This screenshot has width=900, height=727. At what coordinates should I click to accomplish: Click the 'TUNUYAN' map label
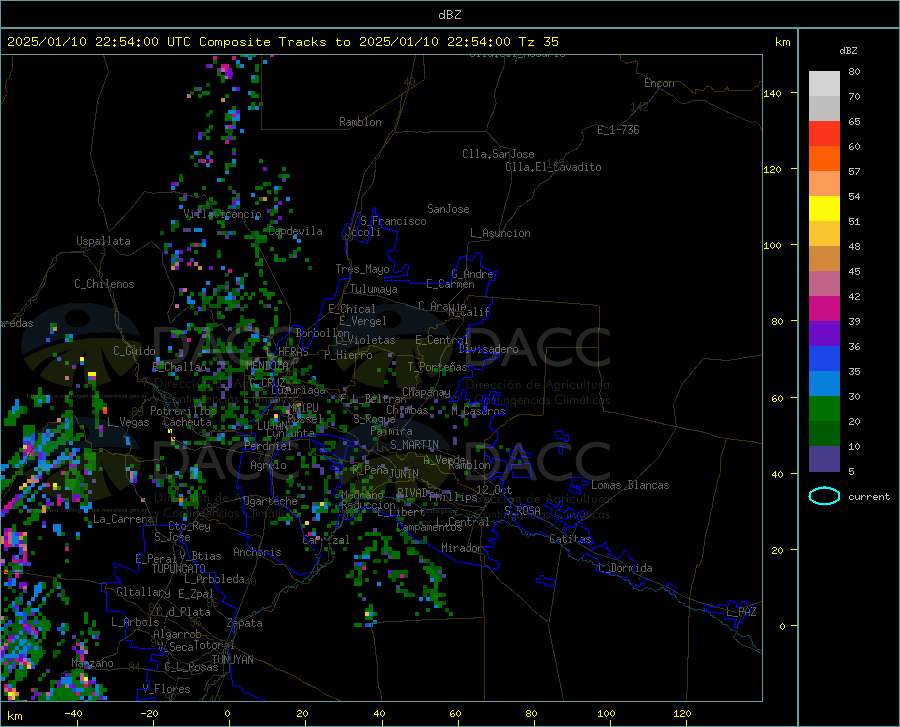232,659
